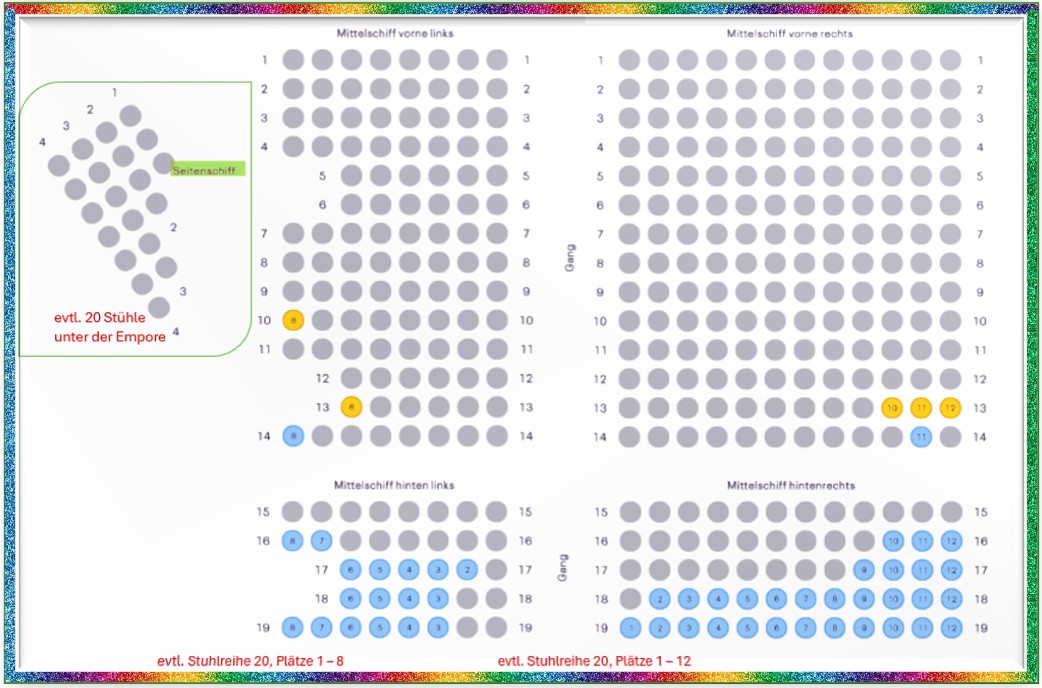Select blue seat 12 in row 16 hinten rechts
The image size is (1042, 688).
[x=950, y=541]
